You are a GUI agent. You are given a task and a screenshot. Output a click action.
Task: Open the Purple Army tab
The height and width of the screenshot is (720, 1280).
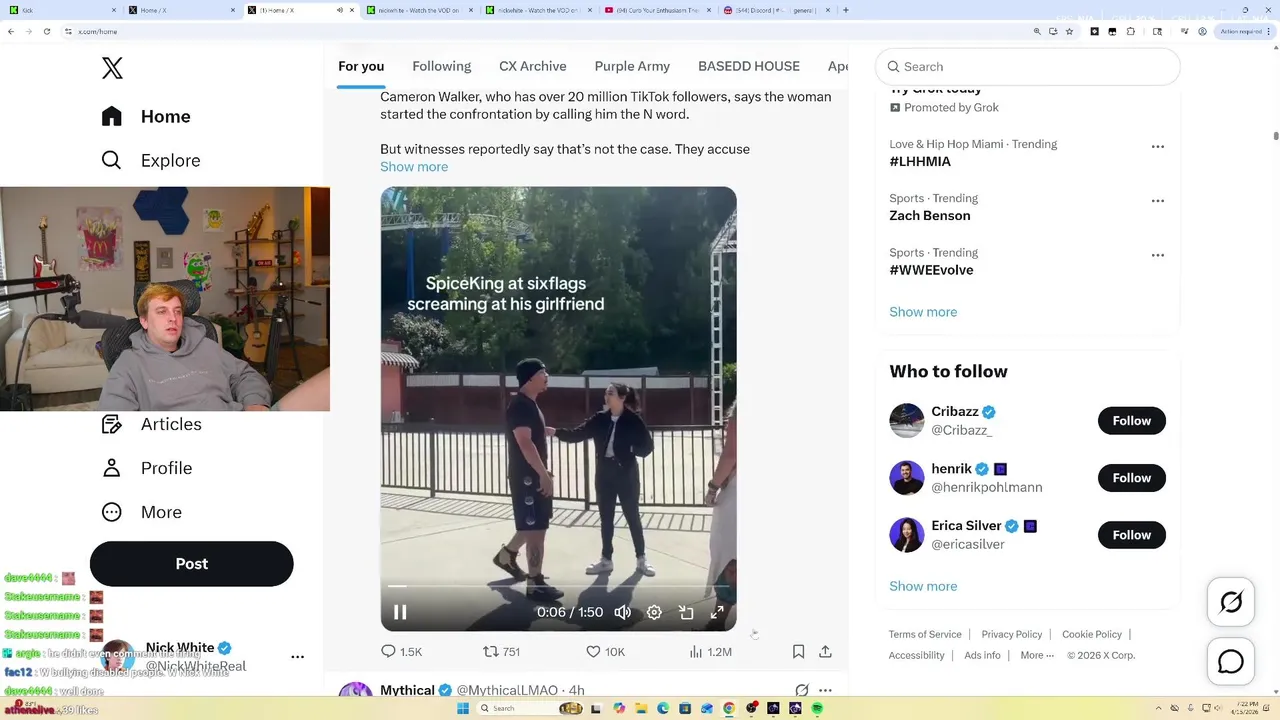(632, 66)
